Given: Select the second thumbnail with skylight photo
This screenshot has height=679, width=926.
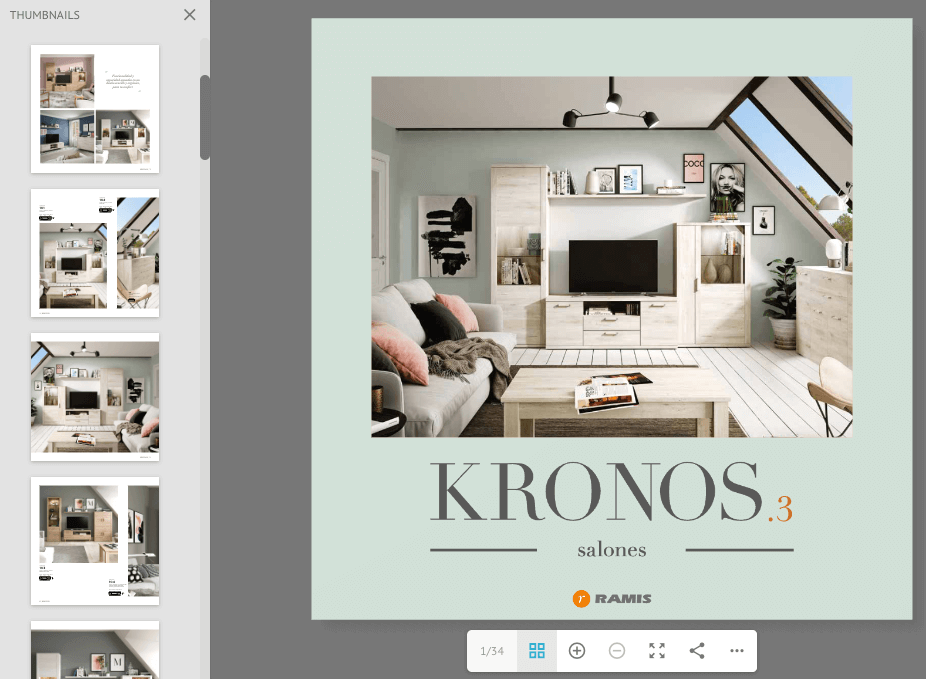Looking at the screenshot, I should 95,253.
